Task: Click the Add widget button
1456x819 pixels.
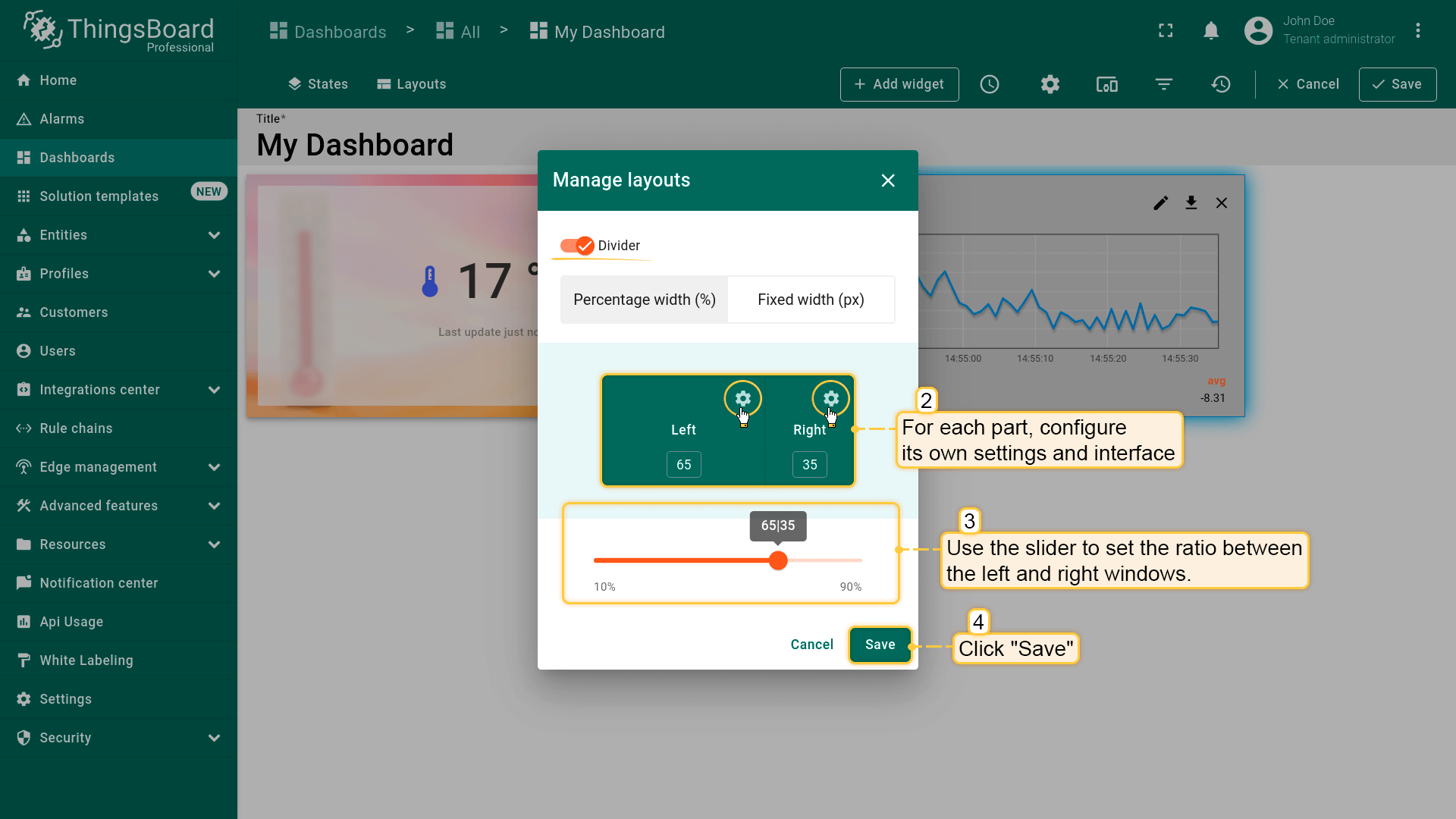Action: (x=899, y=84)
